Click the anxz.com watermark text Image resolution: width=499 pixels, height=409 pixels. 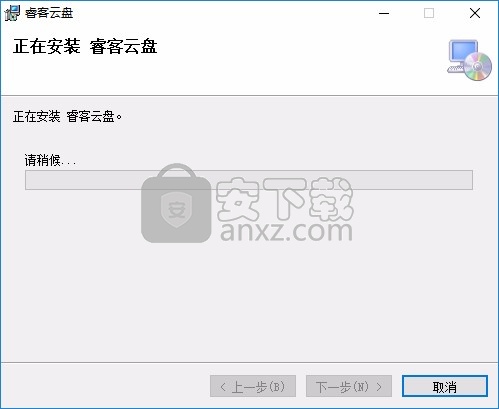pos(286,231)
